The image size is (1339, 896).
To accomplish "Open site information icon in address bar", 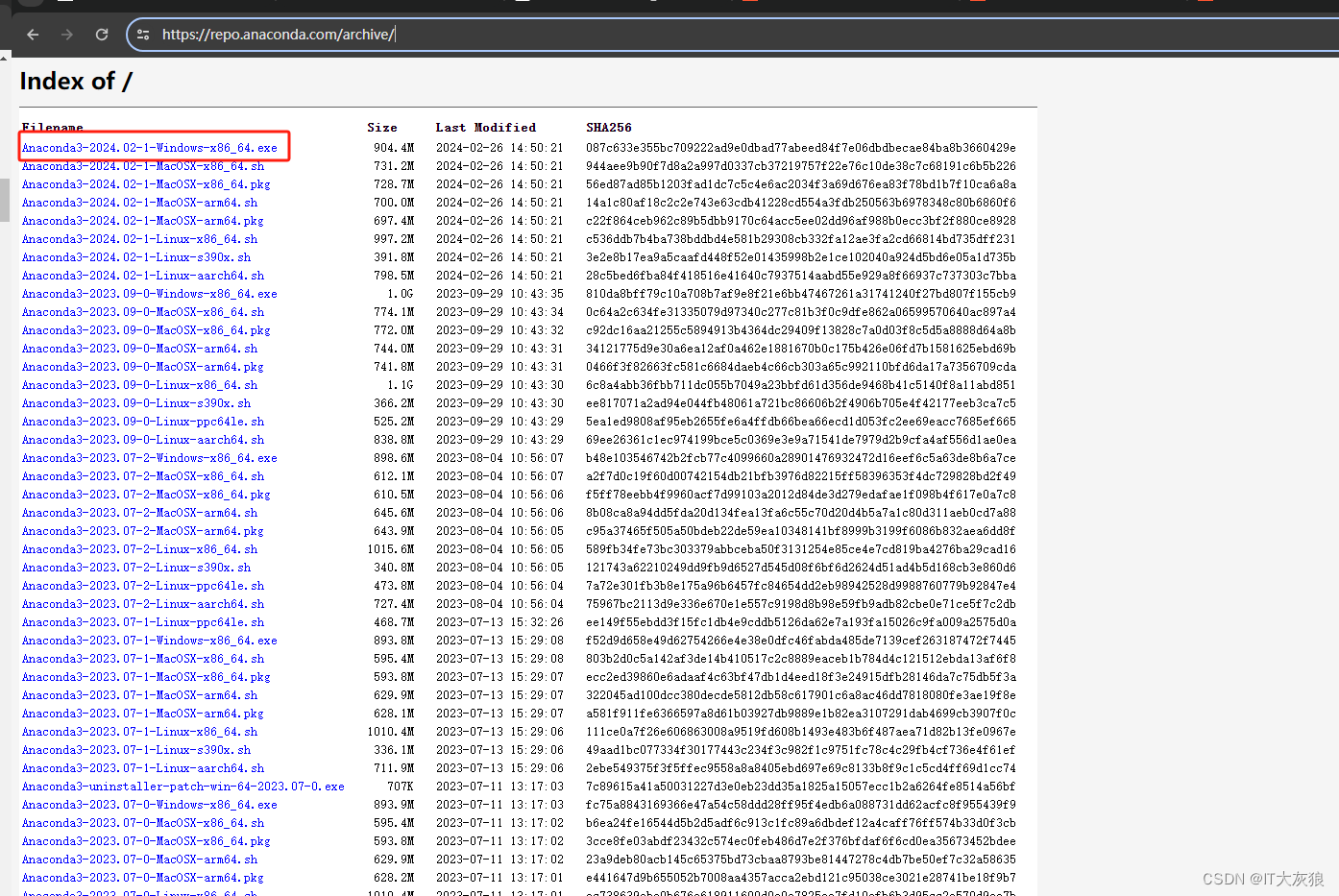I will [143, 35].
